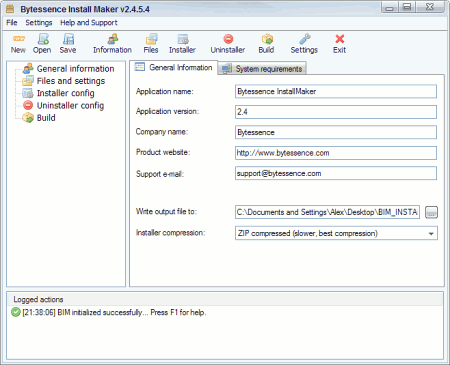Choose Uninstaller config tree node
Image resolution: width=450 pixels, height=365 pixels.
[63, 106]
